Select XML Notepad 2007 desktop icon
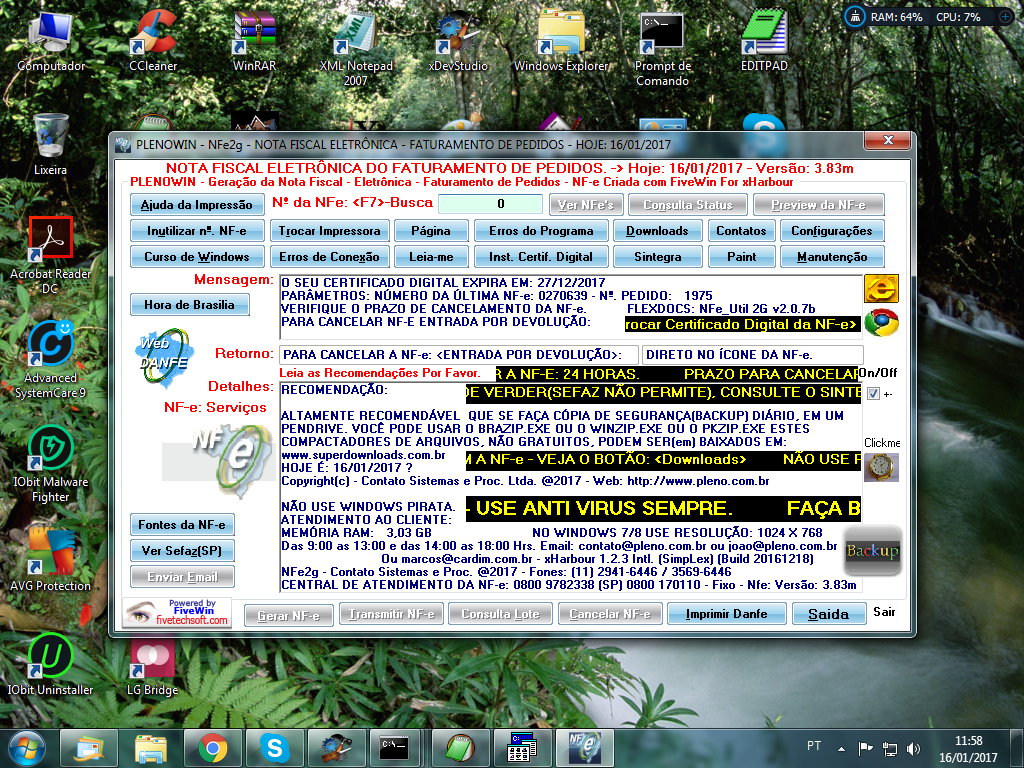This screenshot has height=768, width=1024. 356,48
